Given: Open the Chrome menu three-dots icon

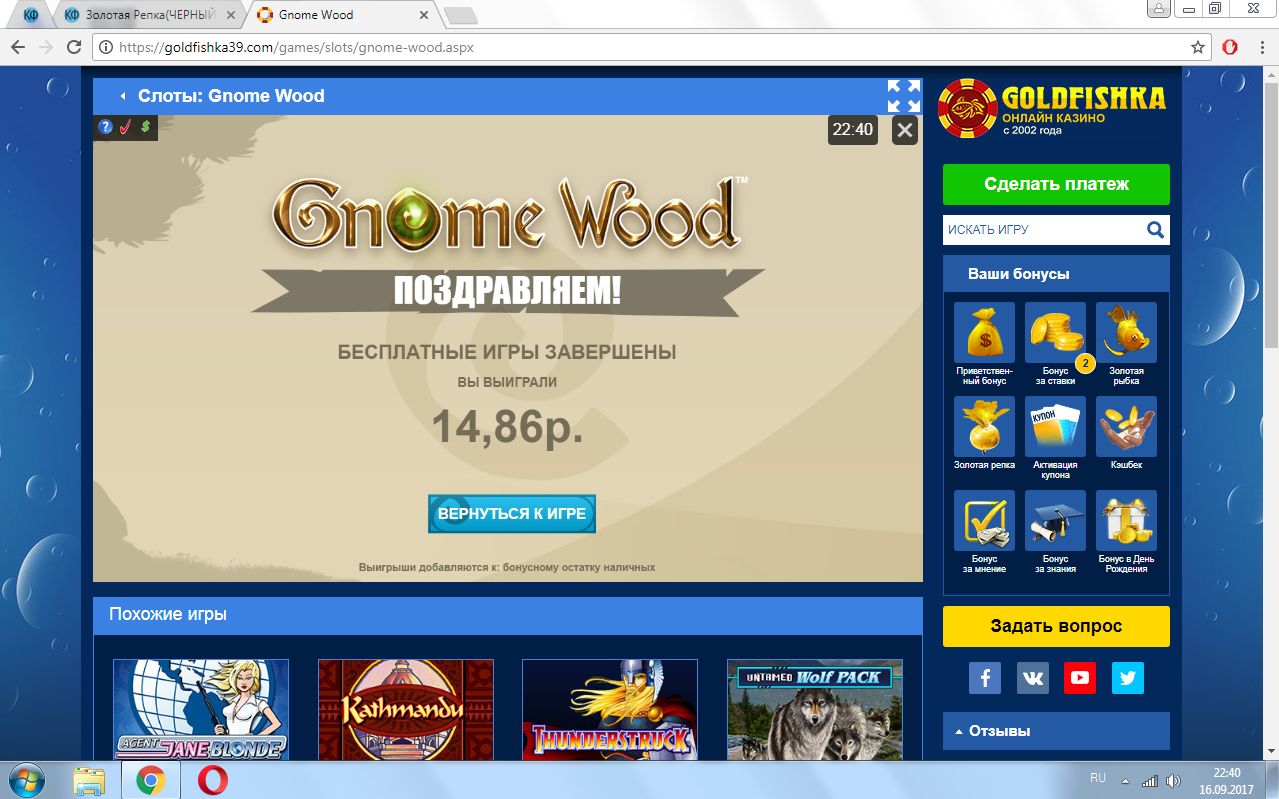Looking at the screenshot, I should [1262, 47].
